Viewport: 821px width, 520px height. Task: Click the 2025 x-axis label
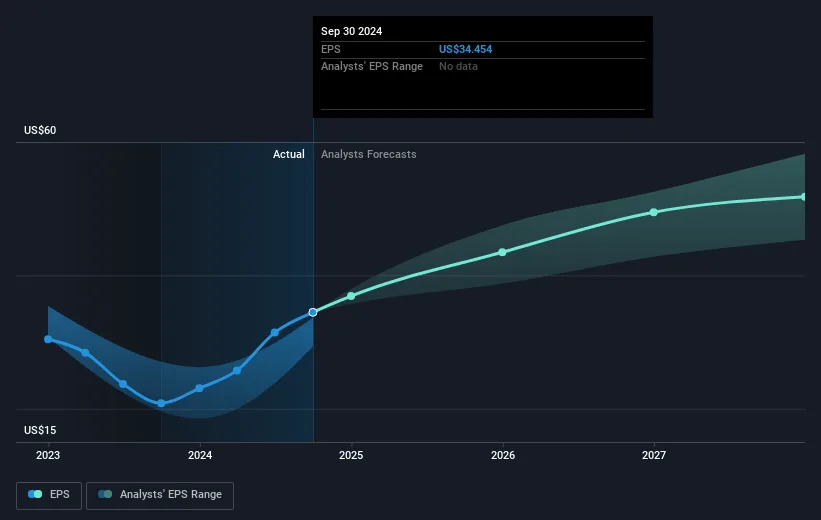[x=351, y=455]
